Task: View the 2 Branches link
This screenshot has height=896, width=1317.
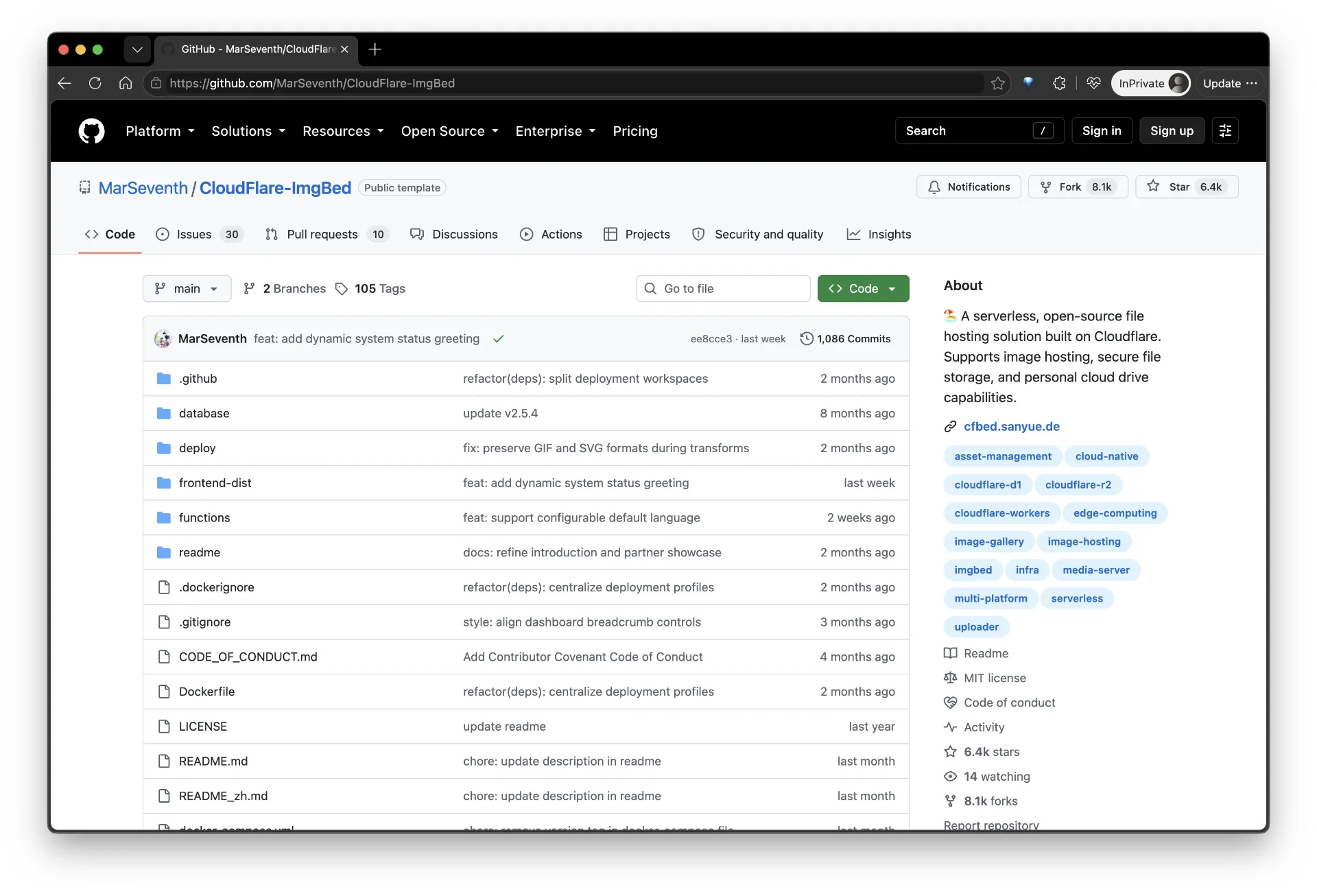Action: (x=285, y=289)
